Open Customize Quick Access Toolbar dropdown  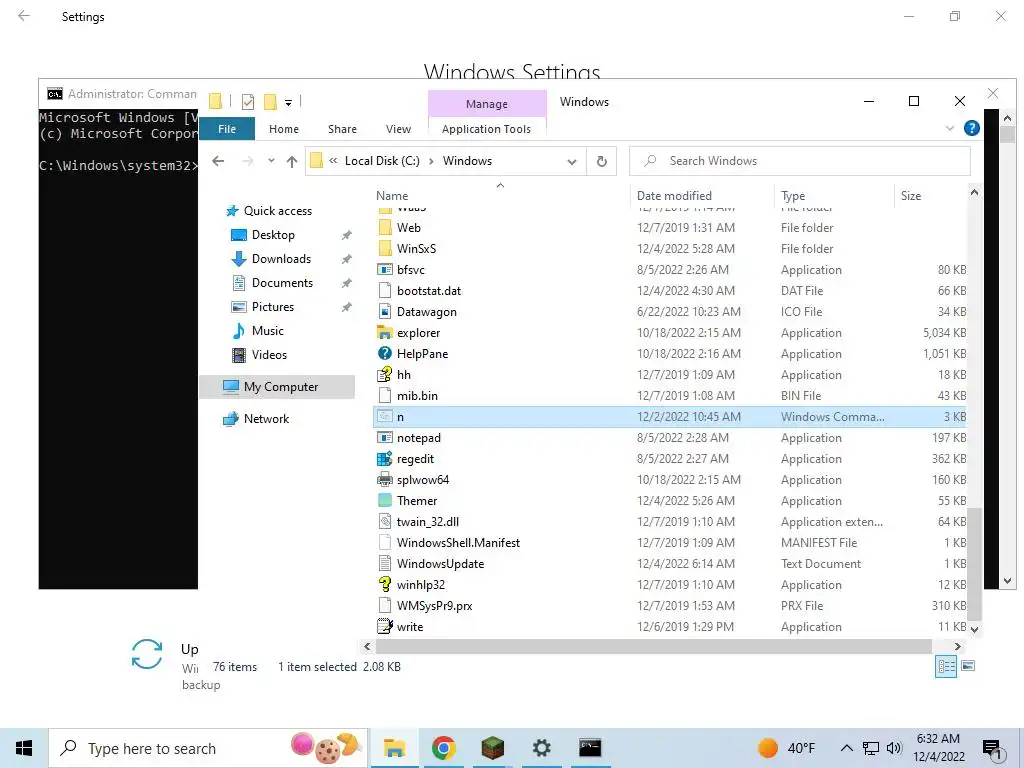(288, 103)
